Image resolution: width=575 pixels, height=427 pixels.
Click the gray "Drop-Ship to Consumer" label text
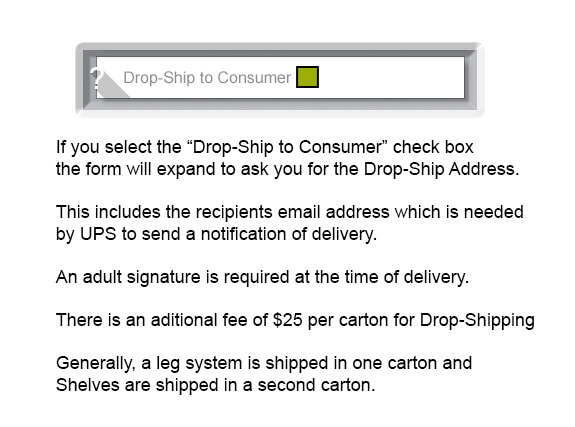pyautogui.click(x=207, y=78)
